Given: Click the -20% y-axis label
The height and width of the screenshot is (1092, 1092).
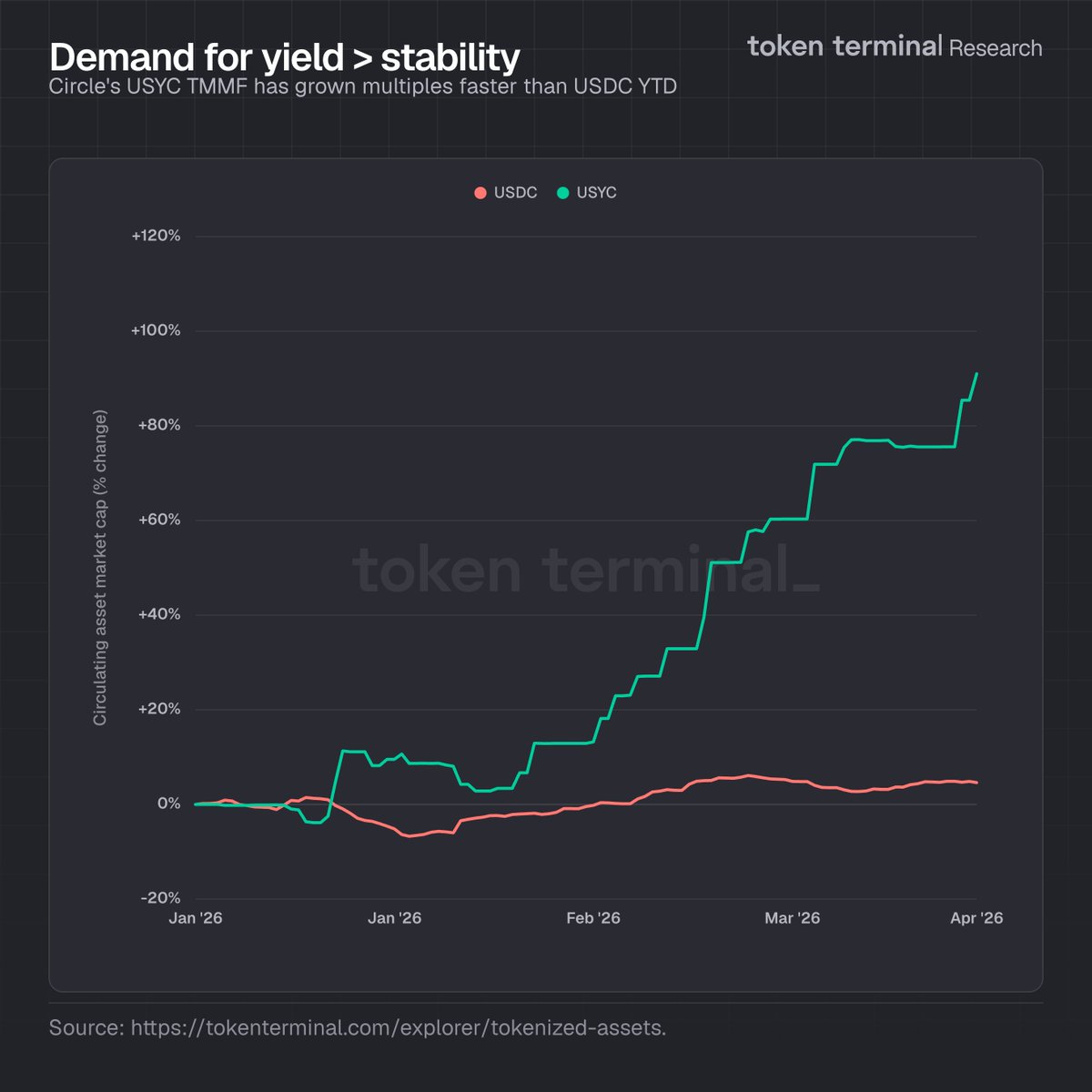Looking at the screenshot, I should click(x=160, y=898).
